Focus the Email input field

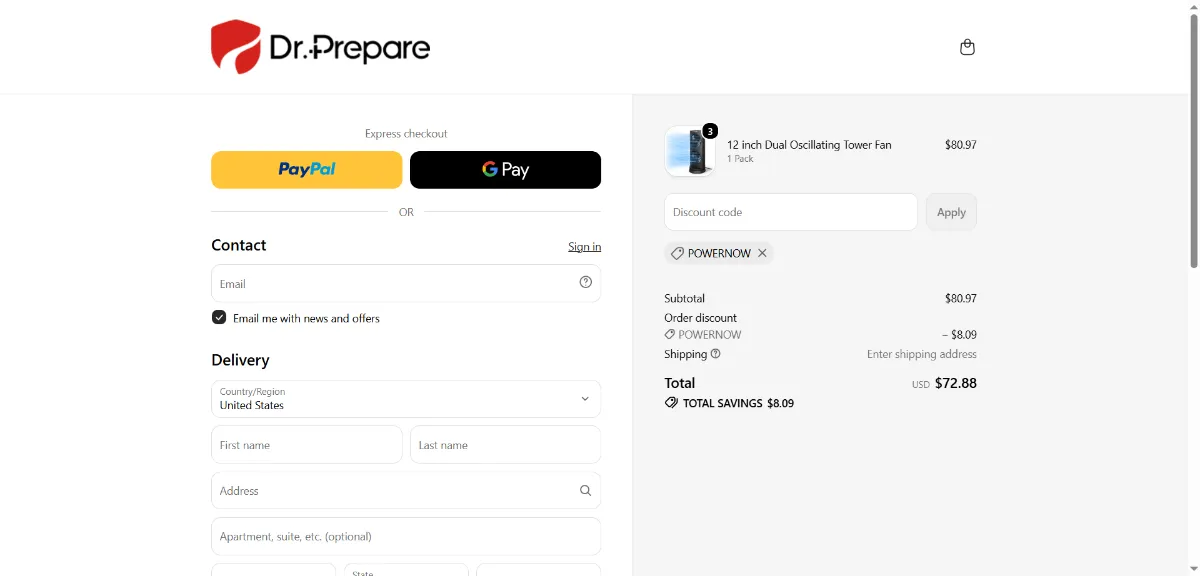[x=406, y=283]
